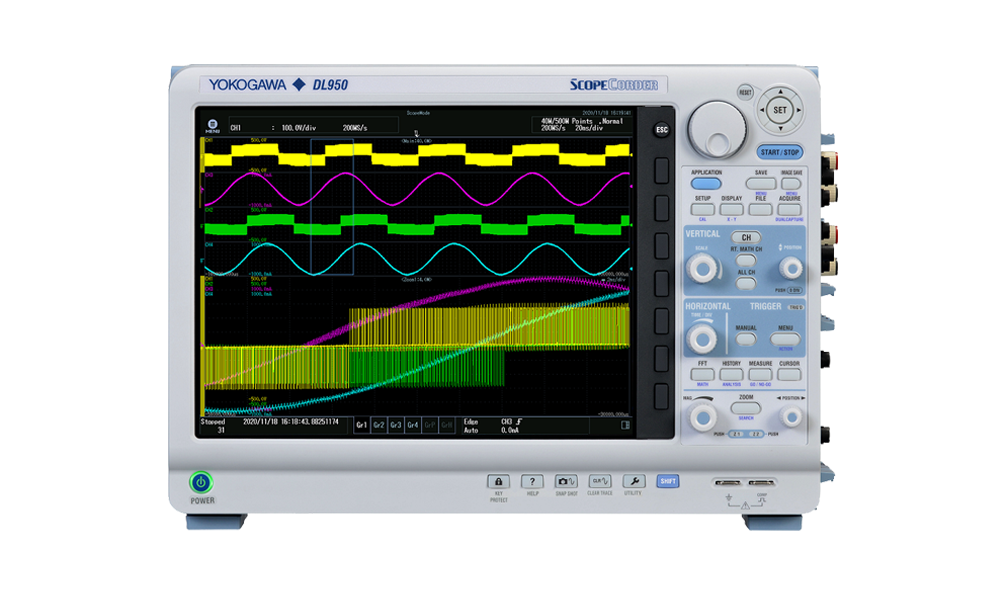Select the Gr4 display group tab
Screen dimensions: 981x591
tap(413, 425)
